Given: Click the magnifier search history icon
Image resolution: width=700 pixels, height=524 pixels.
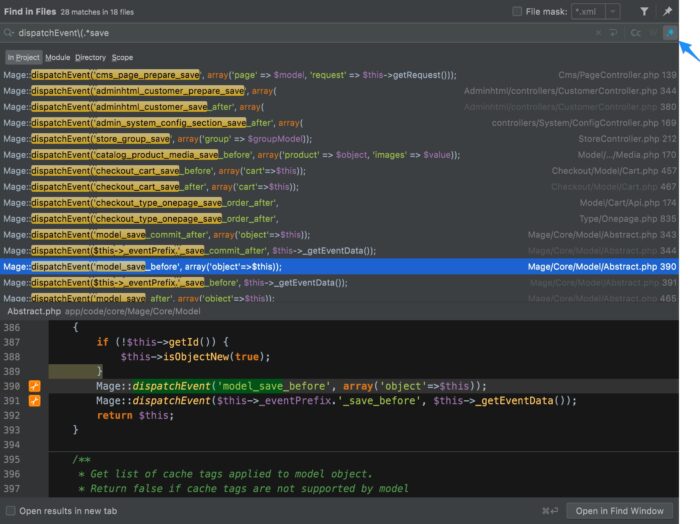Looking at the screenshot, I should pyautogui.click(x=8, y=33).
